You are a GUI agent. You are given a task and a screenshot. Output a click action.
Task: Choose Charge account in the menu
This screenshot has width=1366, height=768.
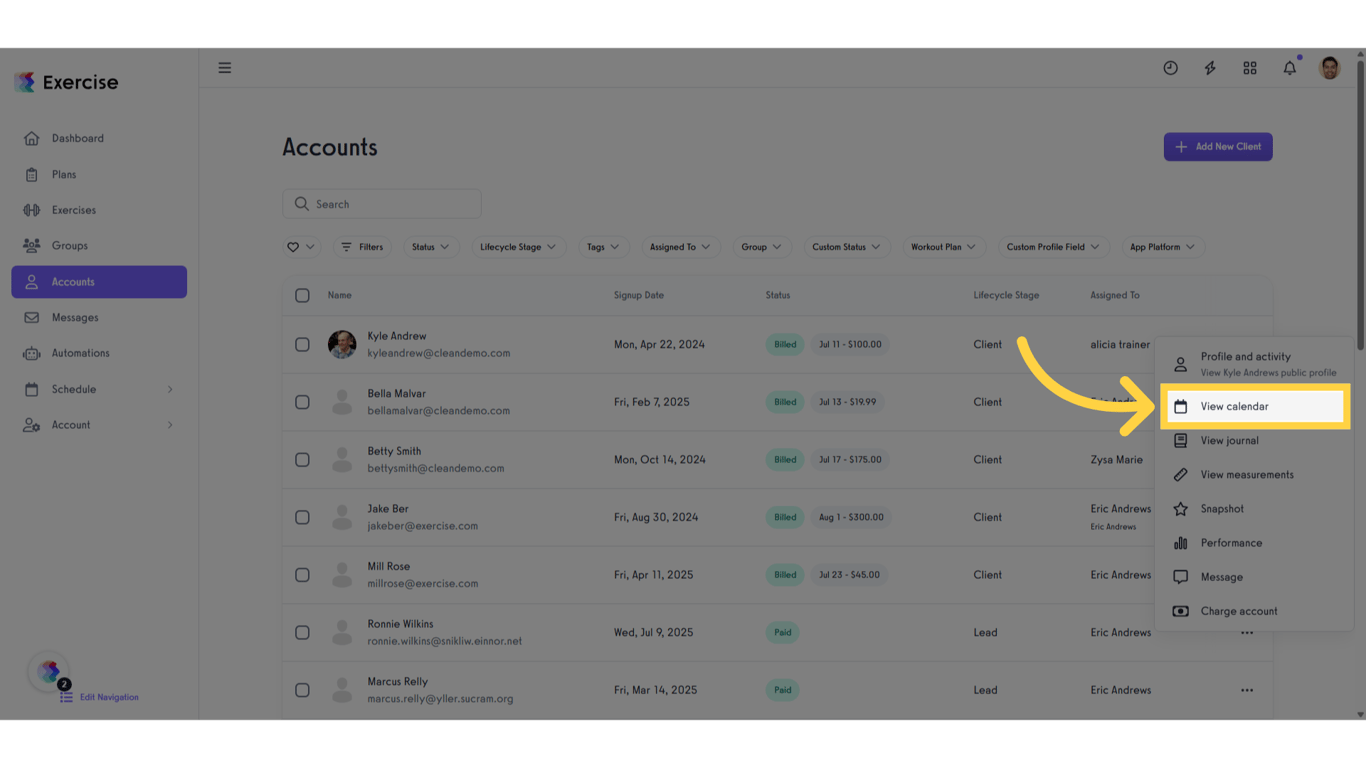(1240, 611)
